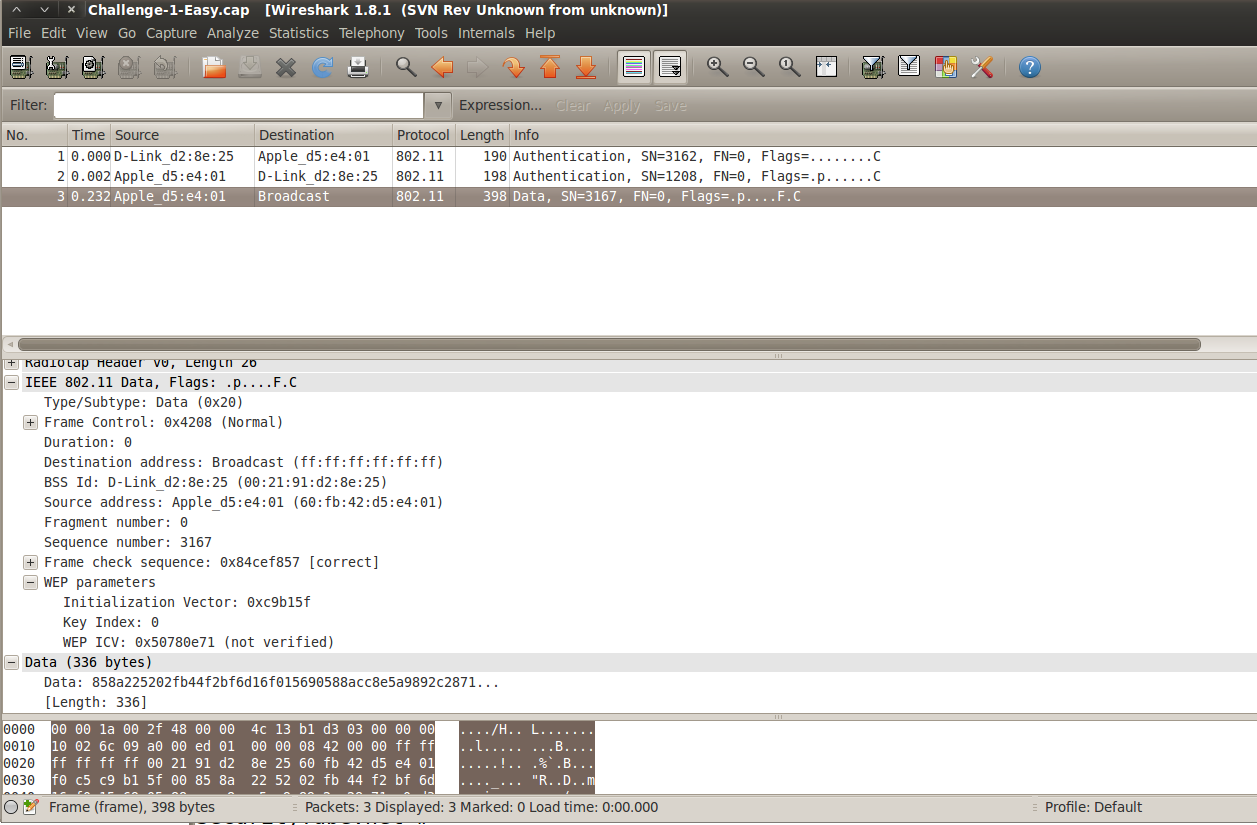Click the Expression... button
The width and height of the screenshot is (1257, 825).
pyautogui.click(x=500, y=104)
